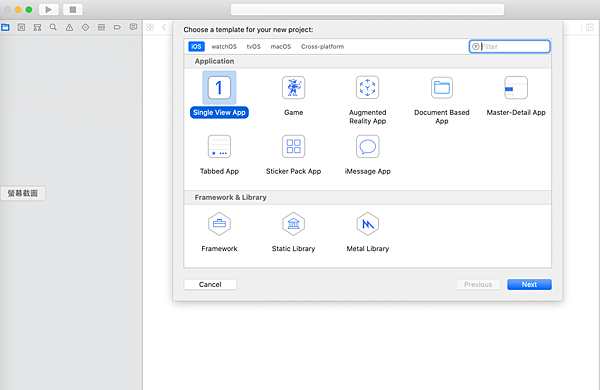Switch to the Cross-platform tab
This screenshot has height=390, width=600.
coord(323,47)
